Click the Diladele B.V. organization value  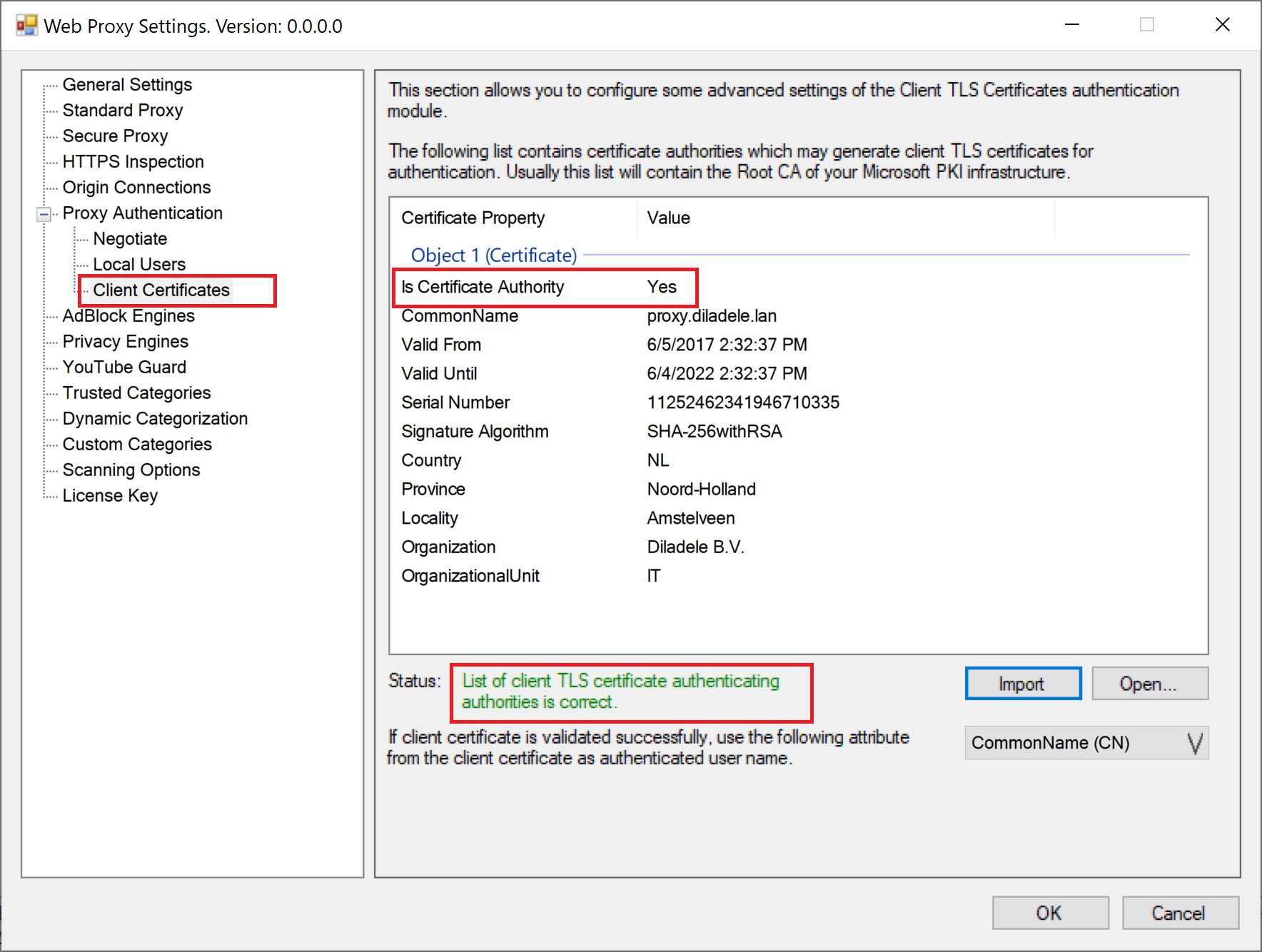[x=695, y=547]
